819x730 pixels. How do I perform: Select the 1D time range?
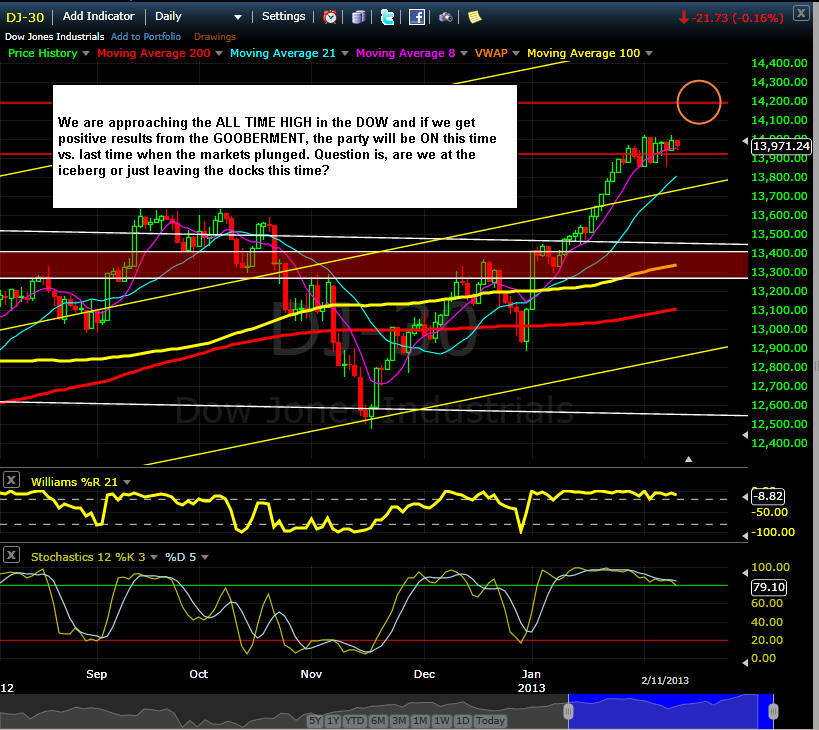(463, 721)
